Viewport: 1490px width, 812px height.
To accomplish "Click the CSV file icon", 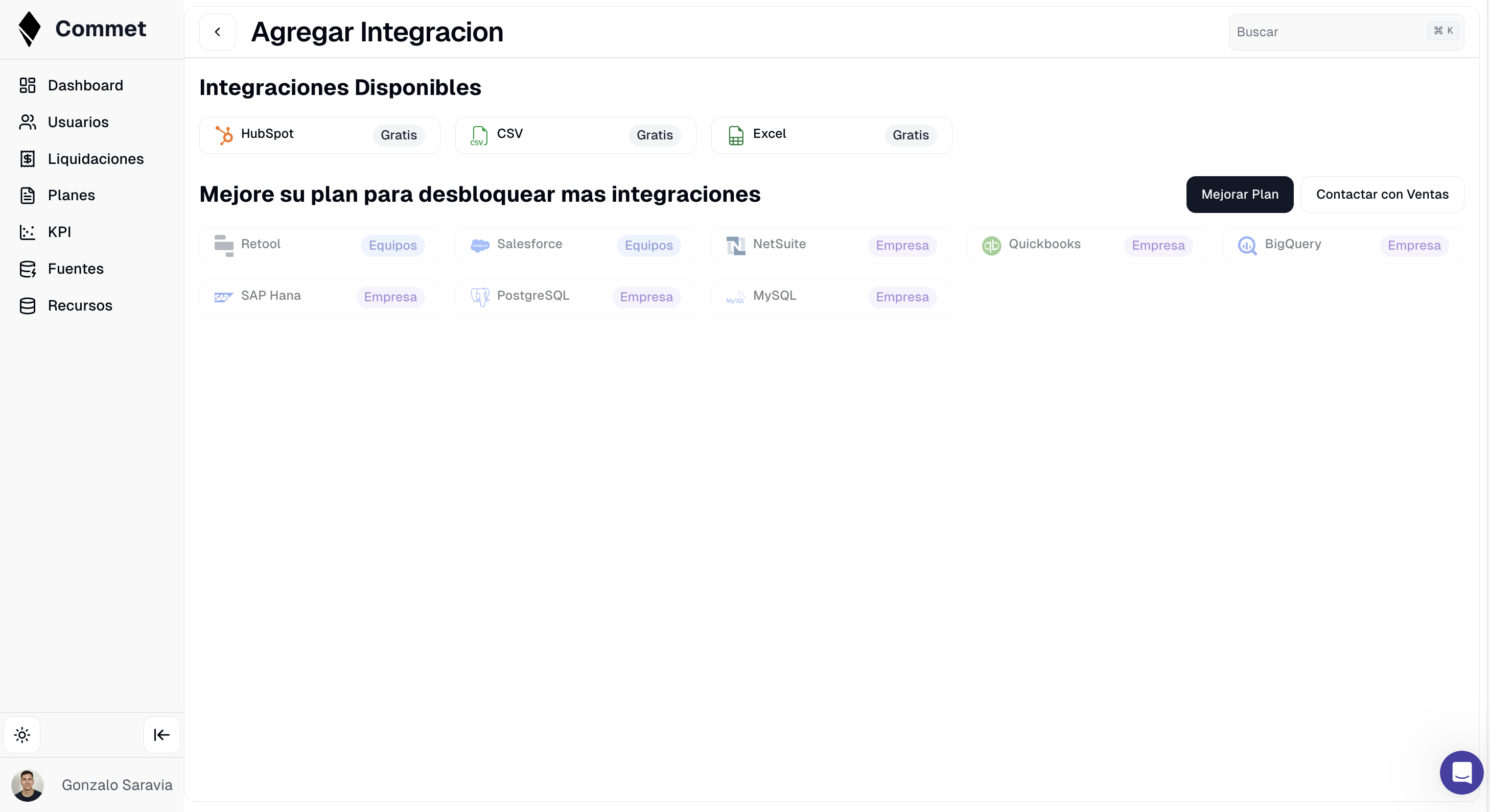I will click(x=479, y=135).
